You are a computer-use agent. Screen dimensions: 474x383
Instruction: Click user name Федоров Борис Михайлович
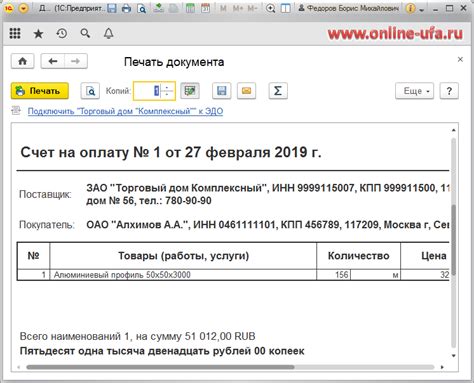point(348,8)
